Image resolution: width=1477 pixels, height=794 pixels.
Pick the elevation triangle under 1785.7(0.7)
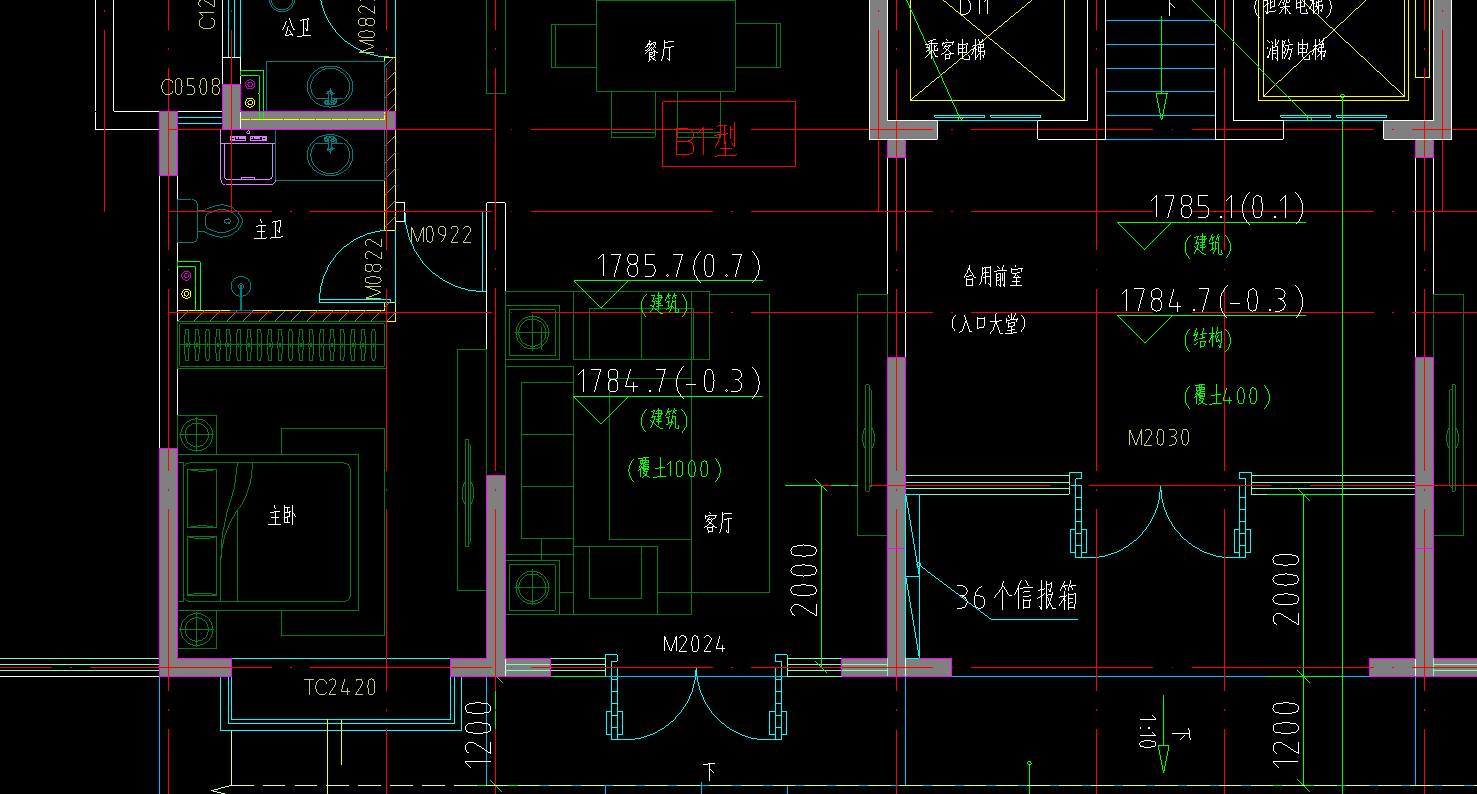[600, 295]
